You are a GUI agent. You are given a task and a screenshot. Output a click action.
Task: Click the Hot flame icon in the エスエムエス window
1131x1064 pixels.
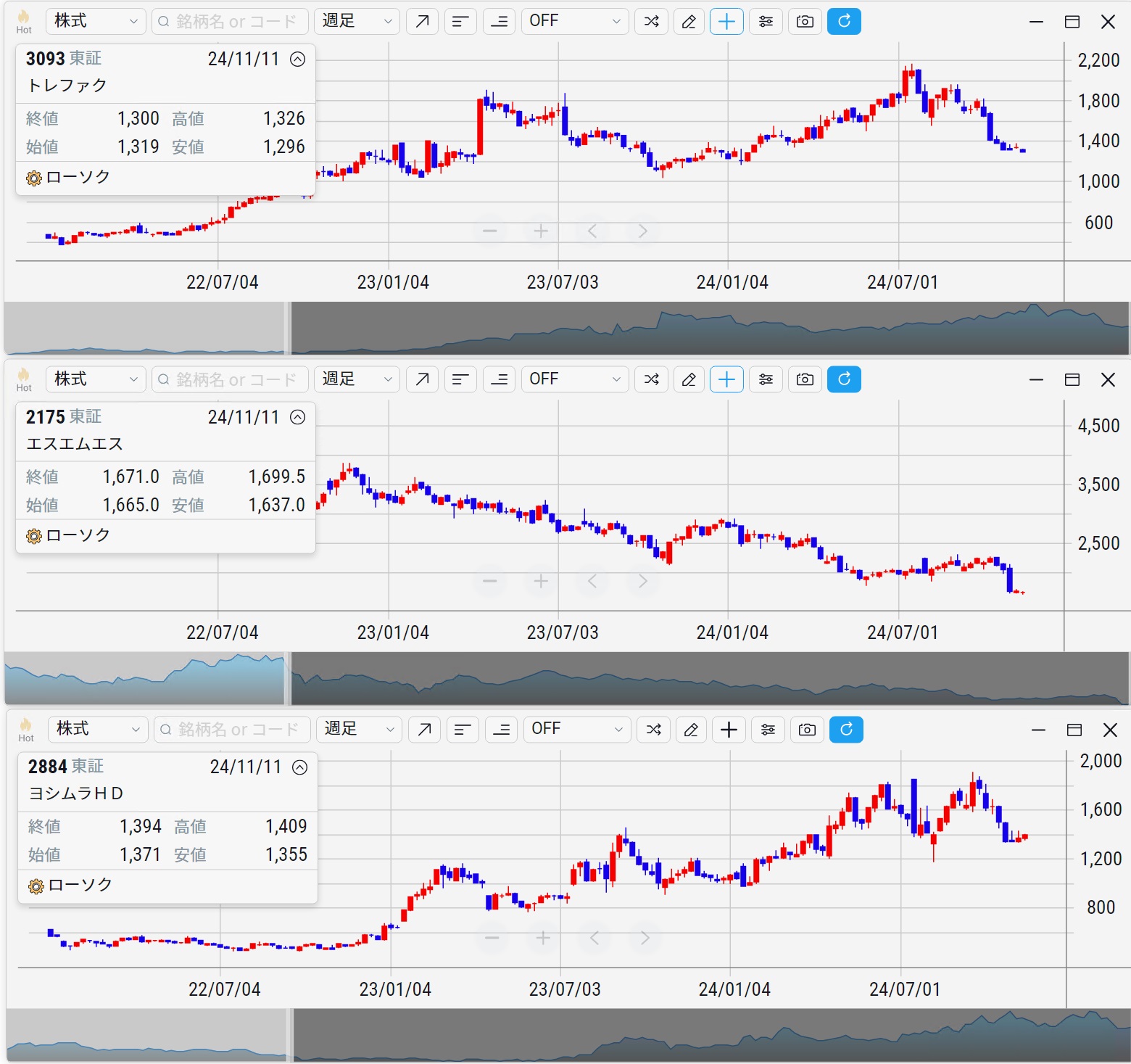click(x=24, y=379)
